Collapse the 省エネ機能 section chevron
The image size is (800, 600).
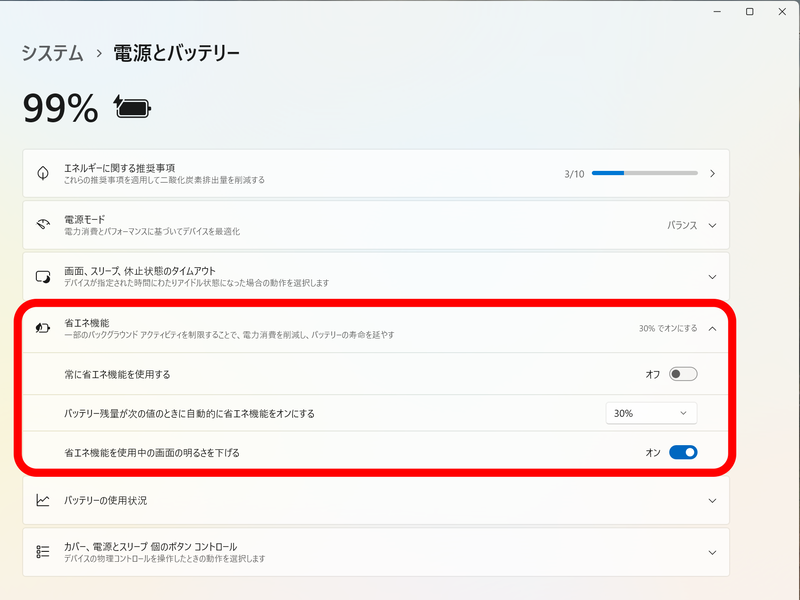(x=711, y=326)
